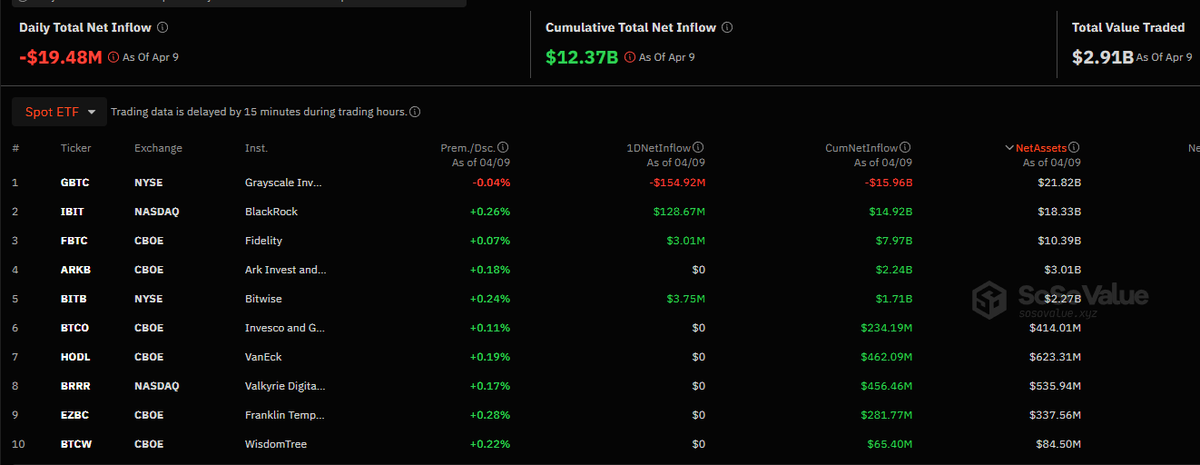
Task: Click GBTC cumulative inflow -$15.96B
Action: click(x=887, y=183)
